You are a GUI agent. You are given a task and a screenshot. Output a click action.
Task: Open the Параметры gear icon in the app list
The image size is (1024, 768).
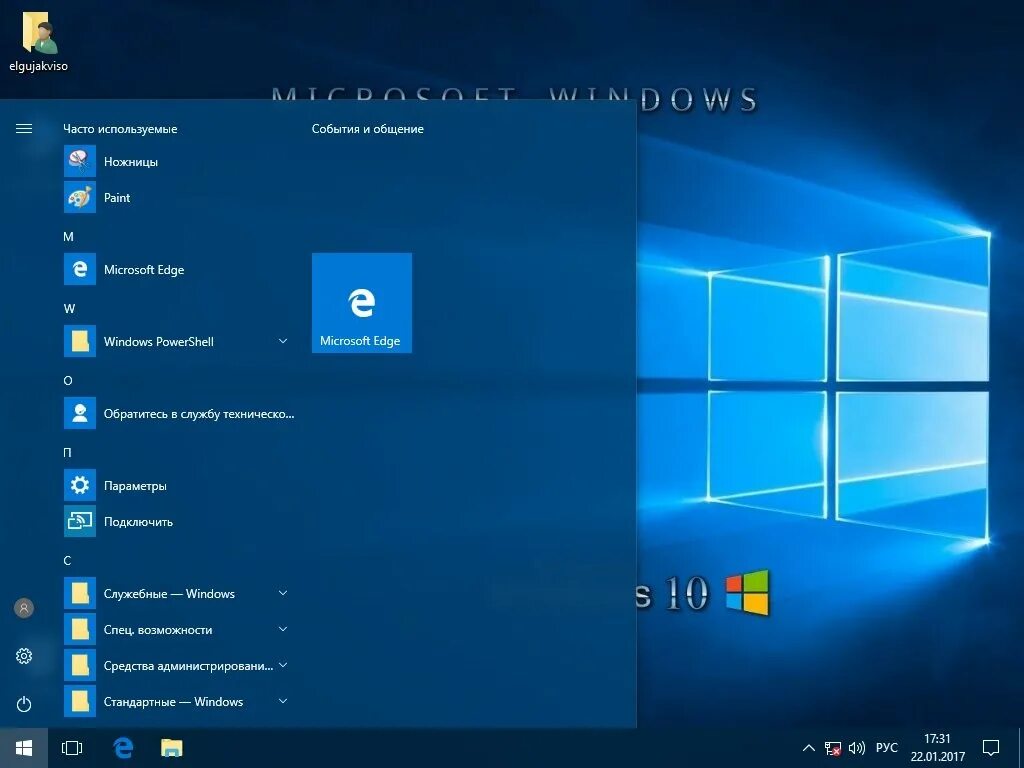click(x=80, y=485)
